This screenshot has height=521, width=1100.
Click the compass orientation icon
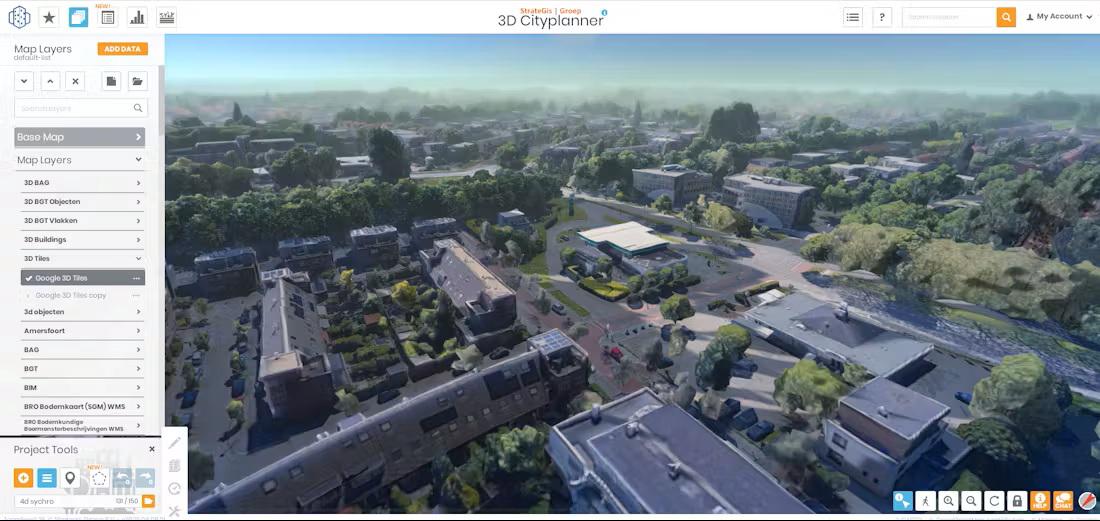coord(1085,501)
